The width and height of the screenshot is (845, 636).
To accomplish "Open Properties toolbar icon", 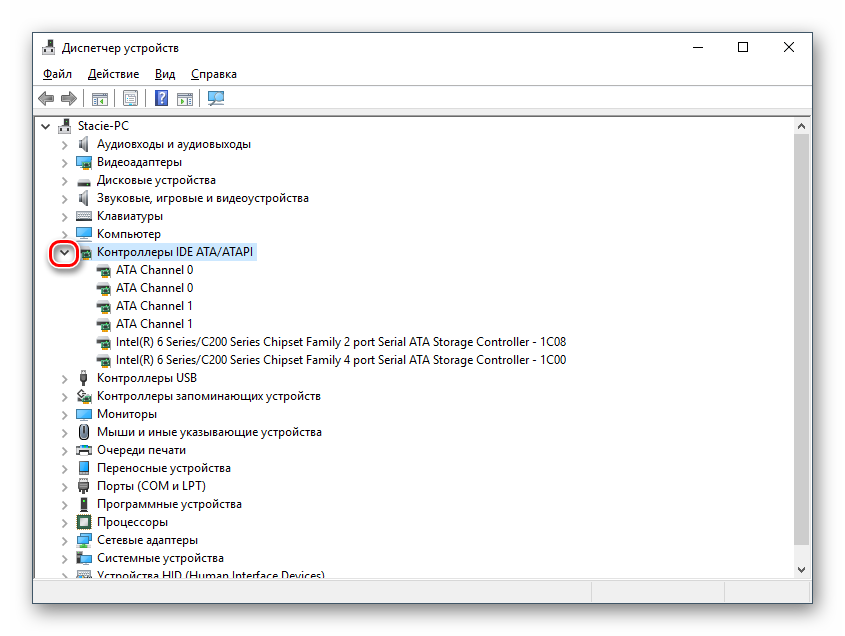I will pos(130,99).
